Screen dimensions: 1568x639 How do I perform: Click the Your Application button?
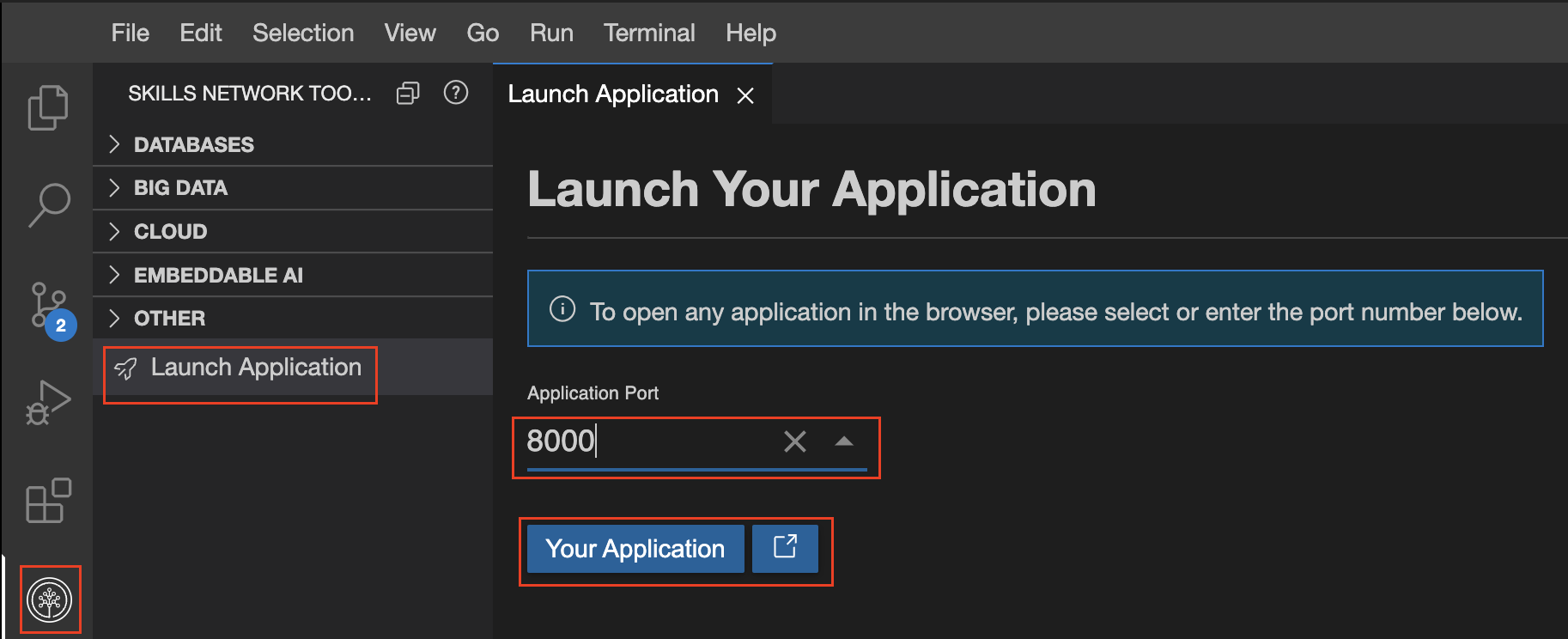(x=635, y=549)
